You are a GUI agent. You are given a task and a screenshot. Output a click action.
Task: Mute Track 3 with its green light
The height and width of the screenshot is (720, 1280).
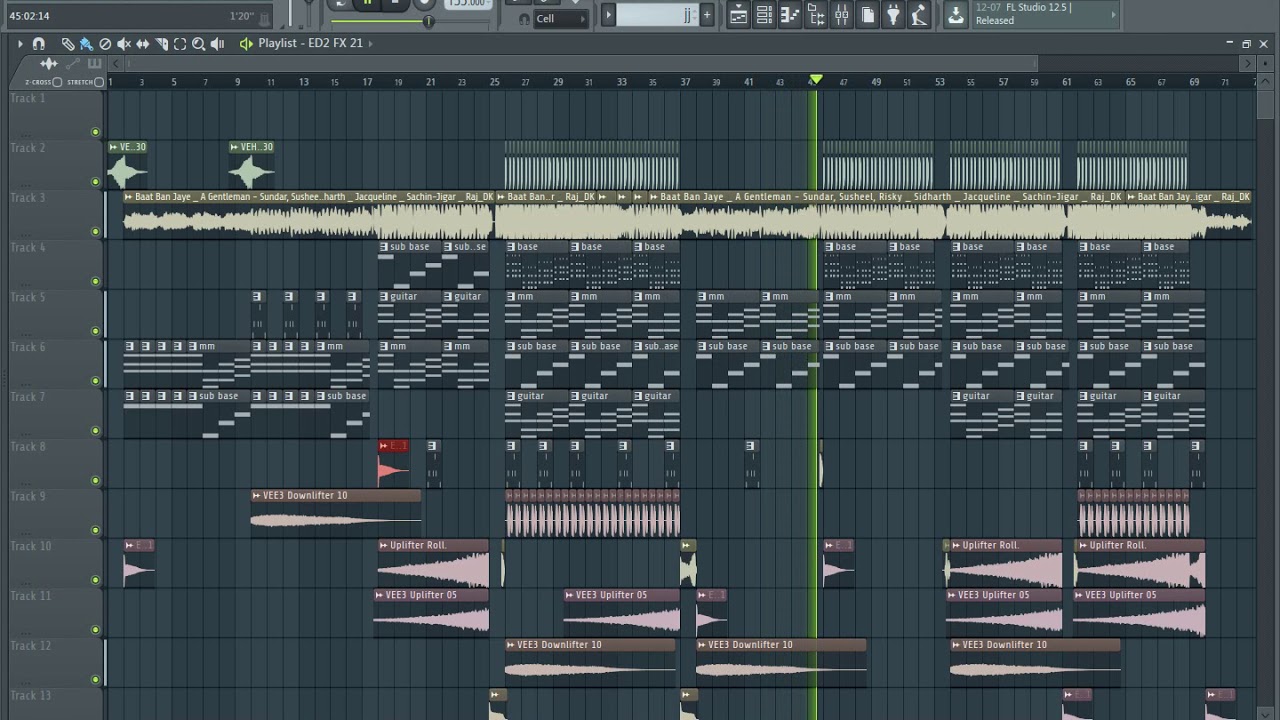click(x=96, y=231)
